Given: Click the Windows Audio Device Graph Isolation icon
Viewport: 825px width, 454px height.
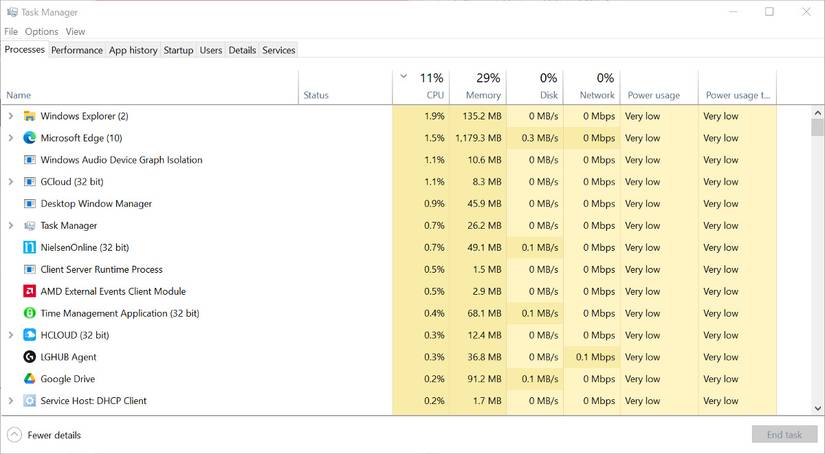Looking at the screenshot, I should coord(29,160).
